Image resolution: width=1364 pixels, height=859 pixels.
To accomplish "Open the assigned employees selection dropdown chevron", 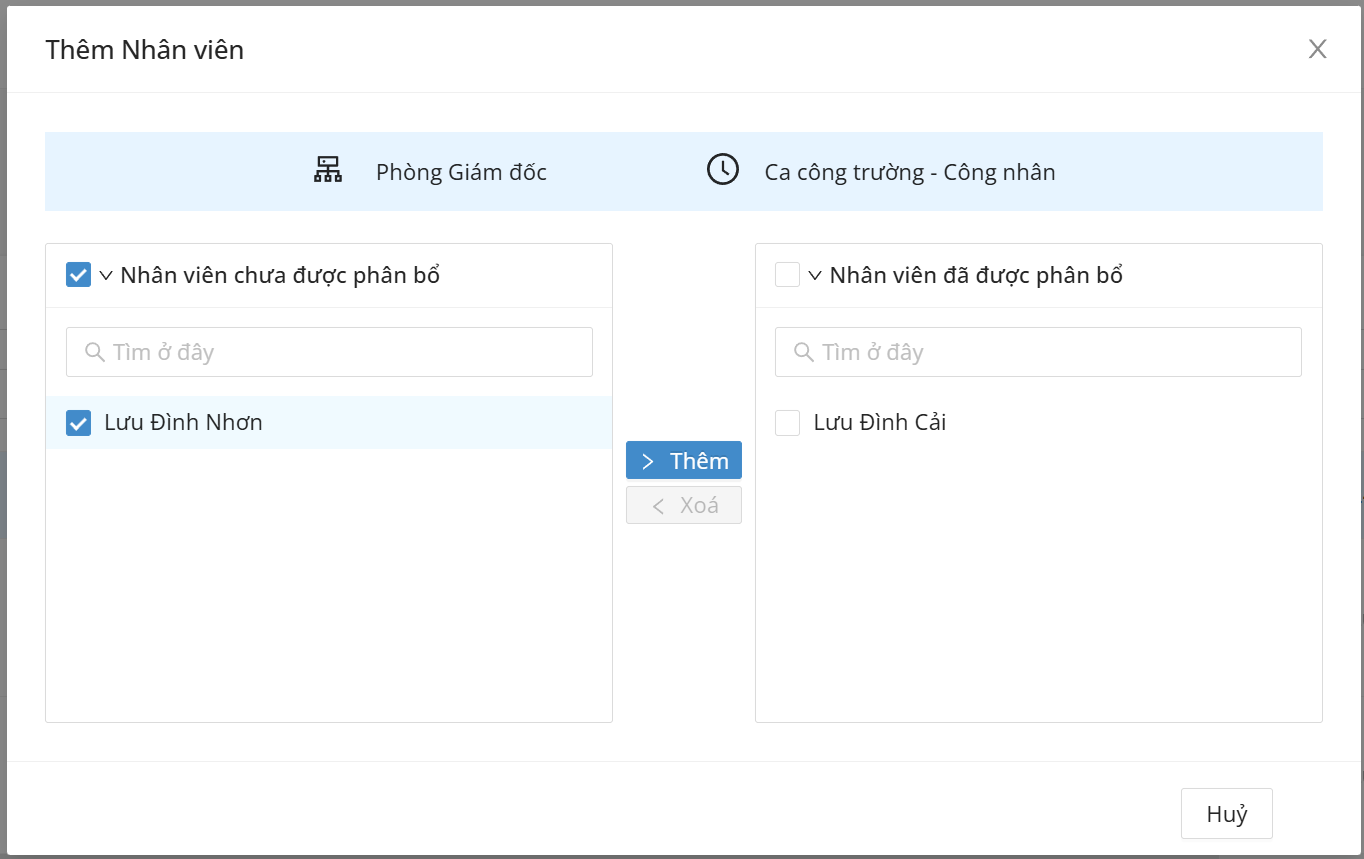I will [x=815, y=276].
